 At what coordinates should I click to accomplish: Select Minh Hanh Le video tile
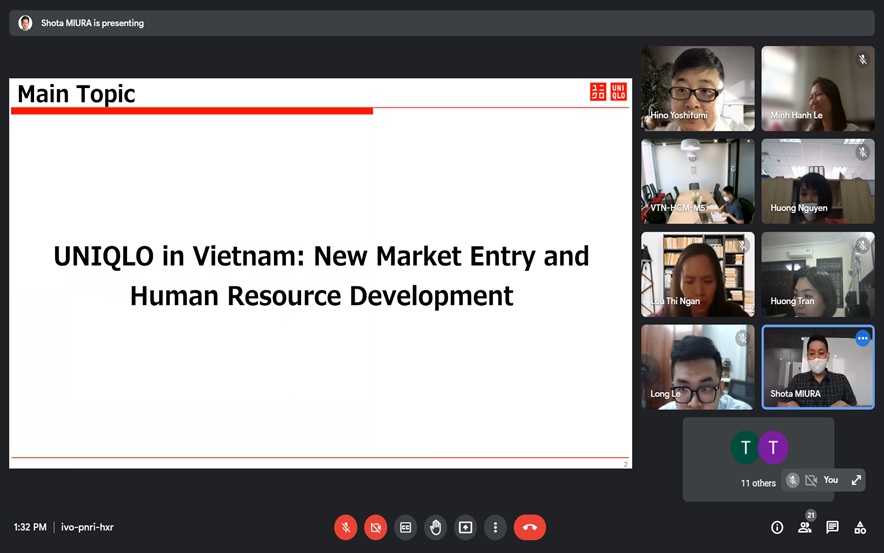pyautogui.click(x=818, y=89)
